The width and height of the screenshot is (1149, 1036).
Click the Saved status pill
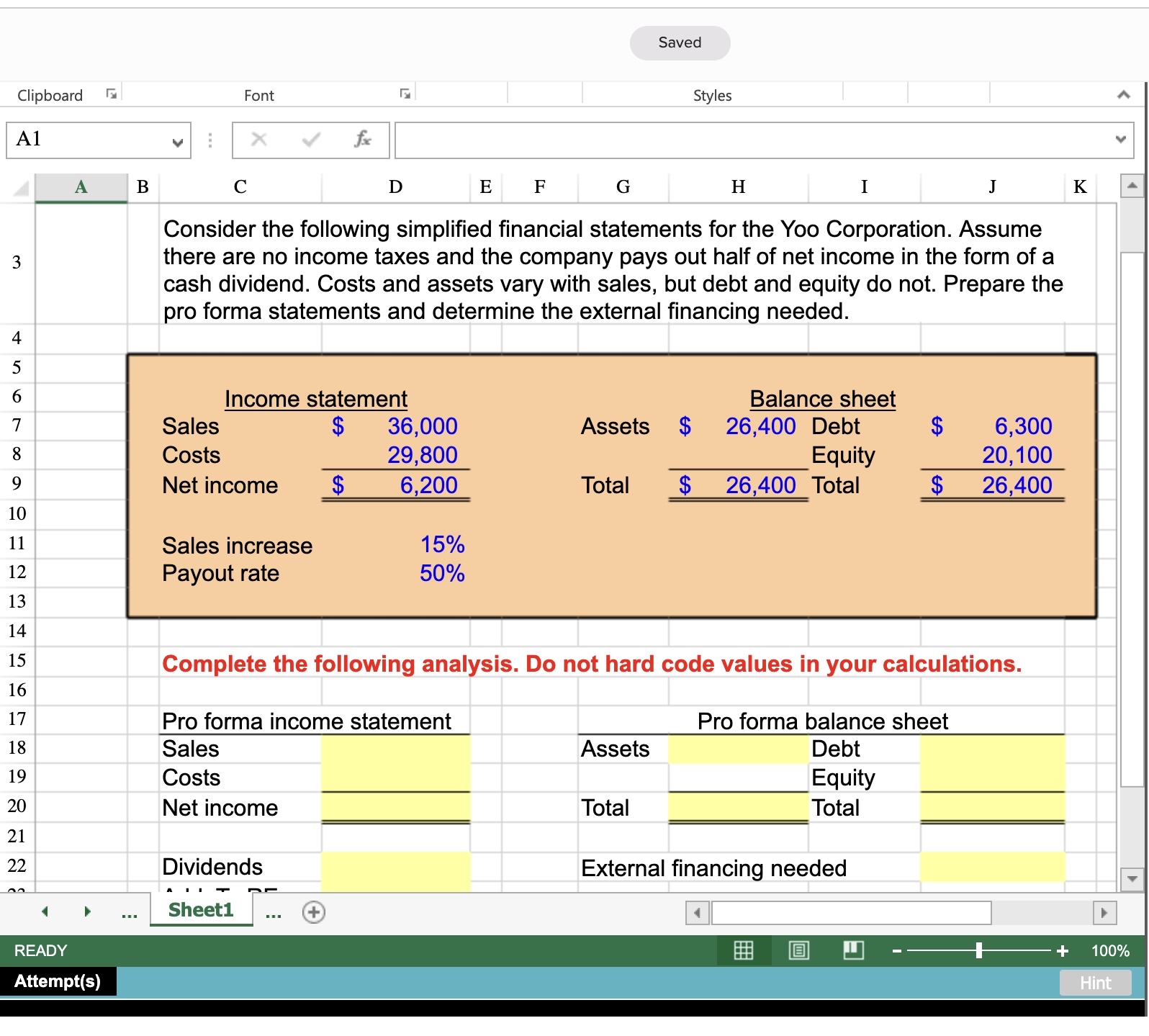point(680,42)
